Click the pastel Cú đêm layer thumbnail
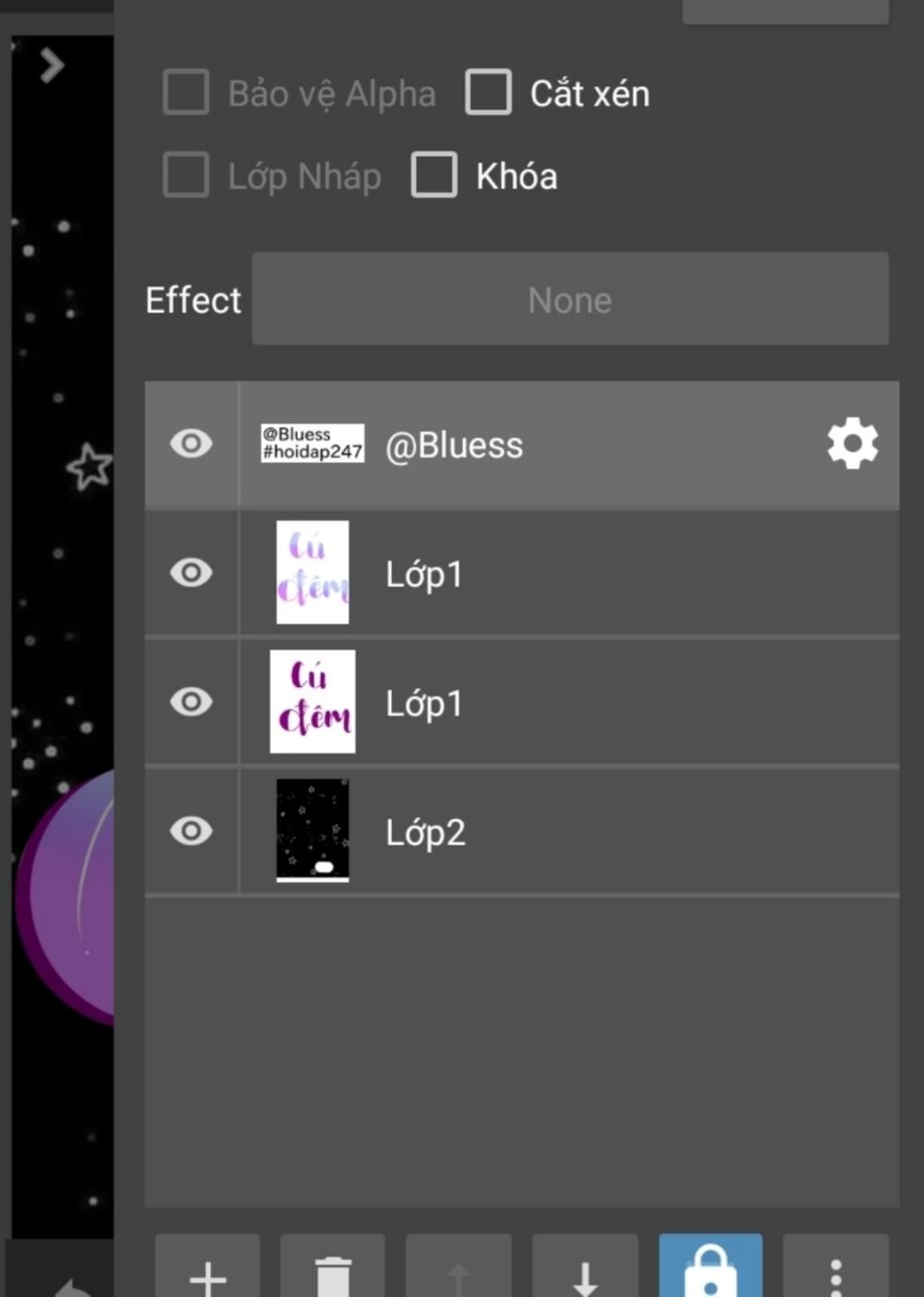 pos(312,572)
